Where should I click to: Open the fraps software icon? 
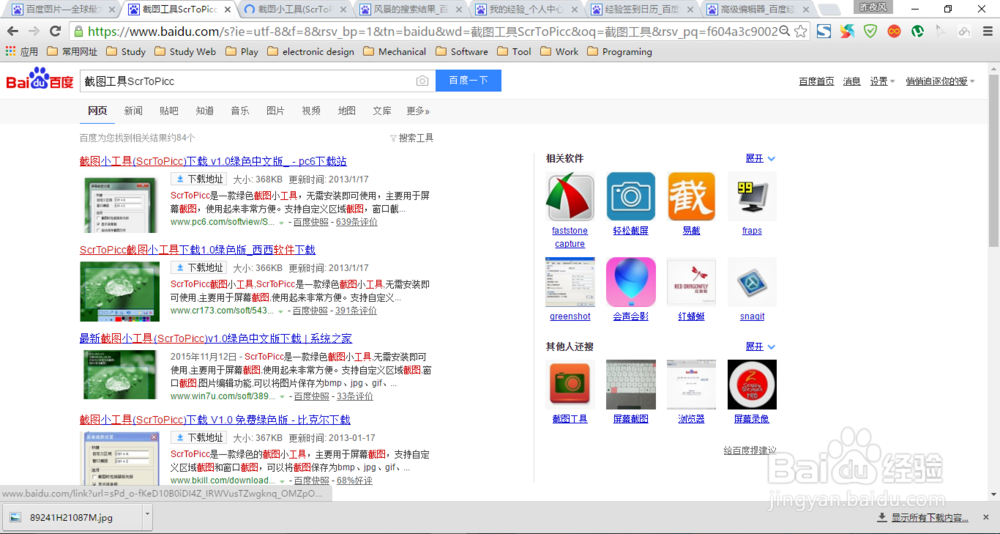[x=752, y=197]
